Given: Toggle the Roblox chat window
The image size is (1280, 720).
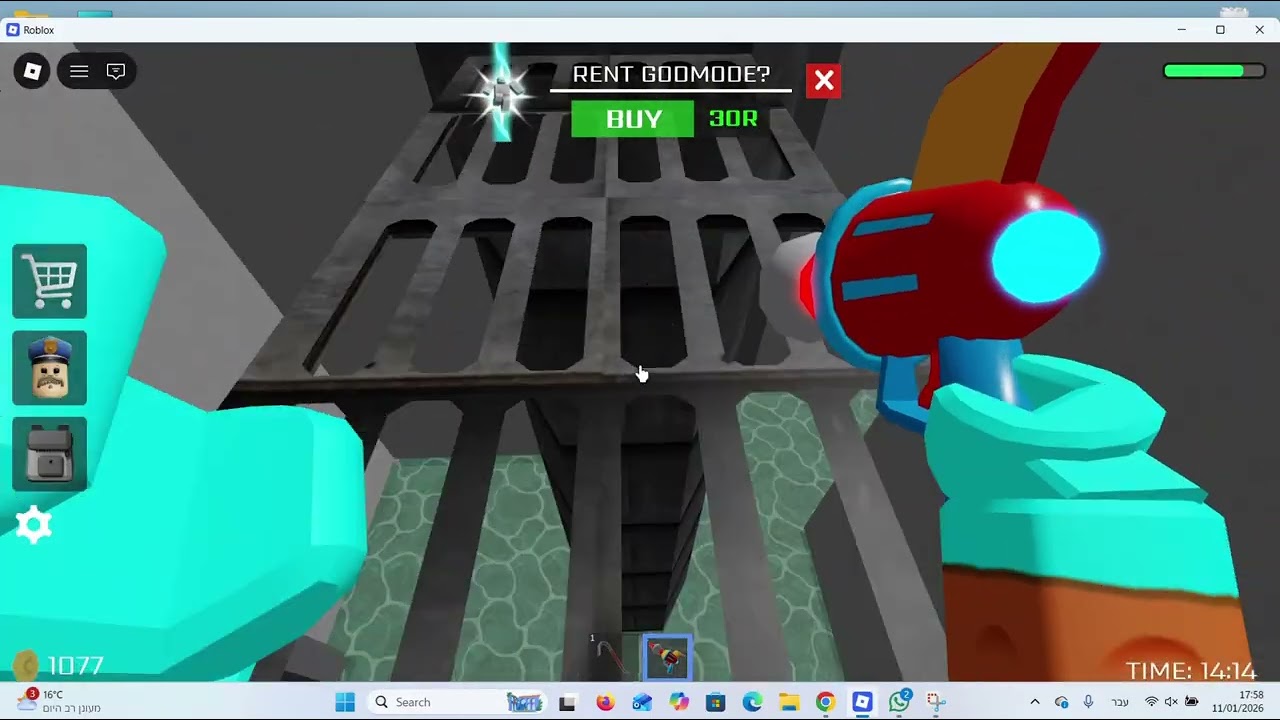Looking at the screenshot, I should pos(116,71).
